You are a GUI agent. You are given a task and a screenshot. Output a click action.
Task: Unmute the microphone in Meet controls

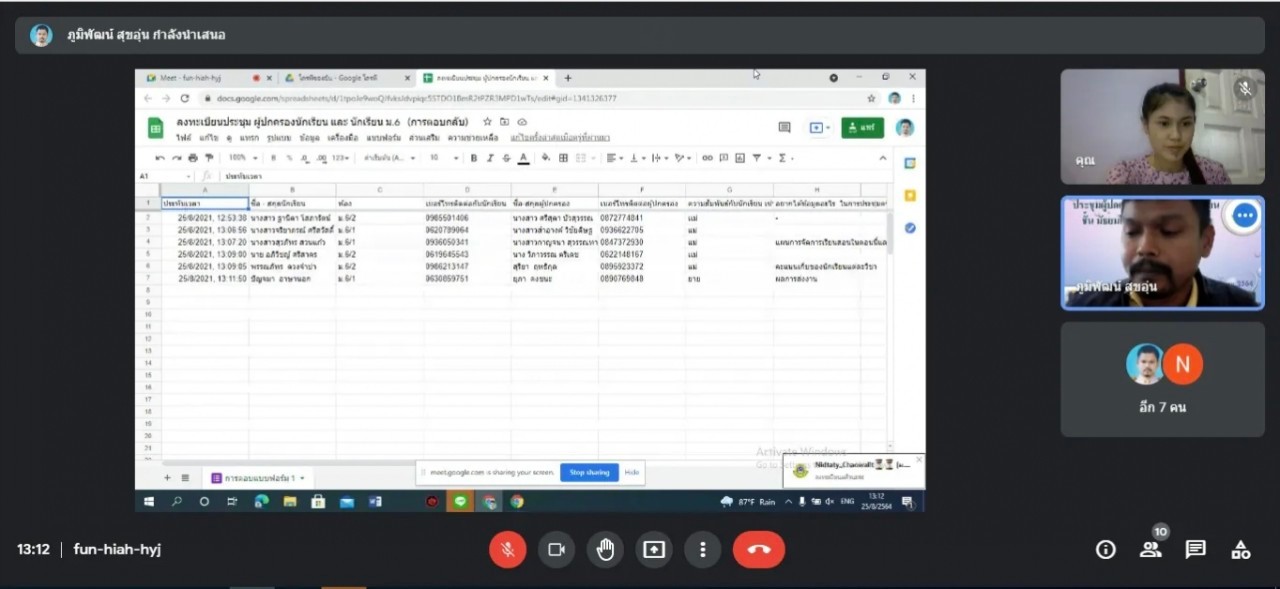508,549
